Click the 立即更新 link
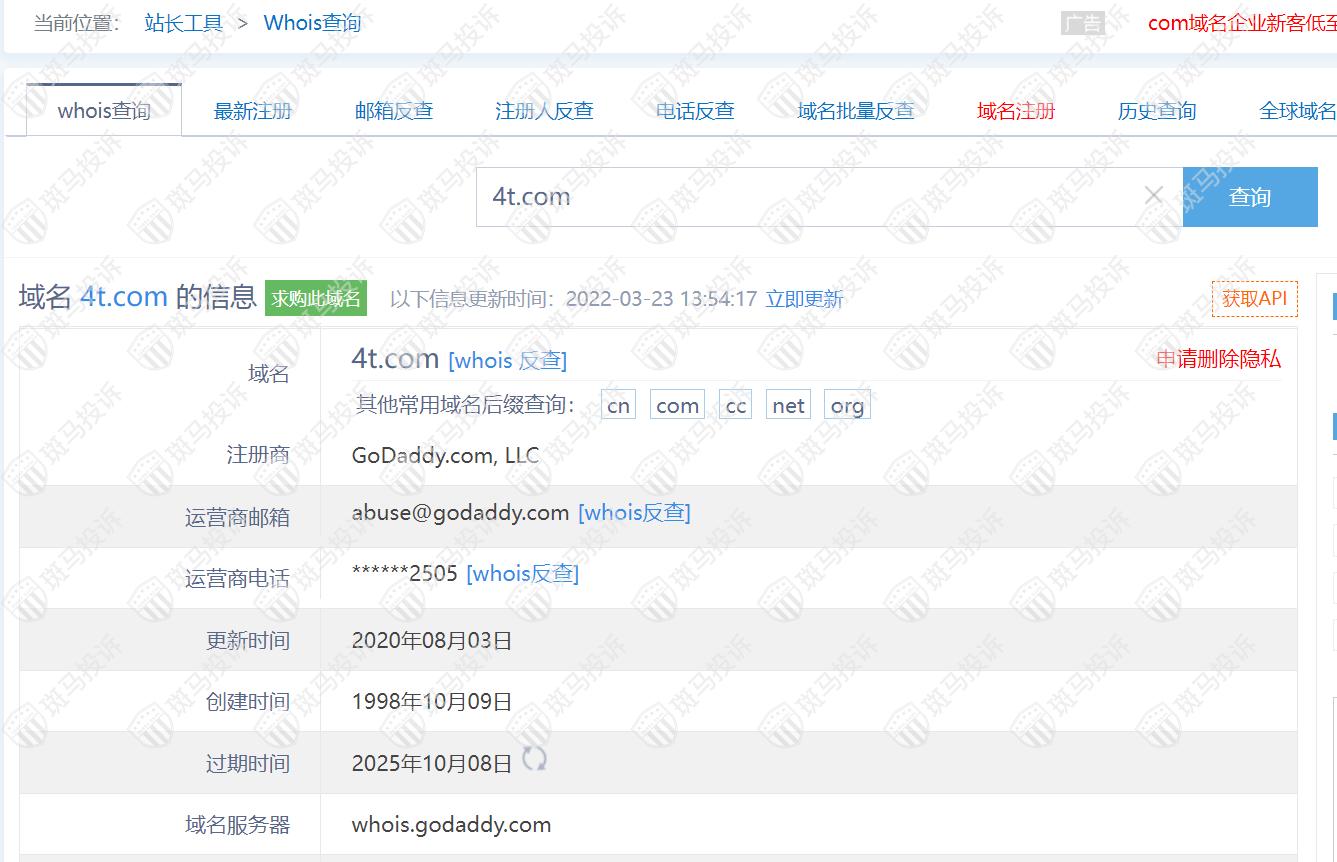 804,299
